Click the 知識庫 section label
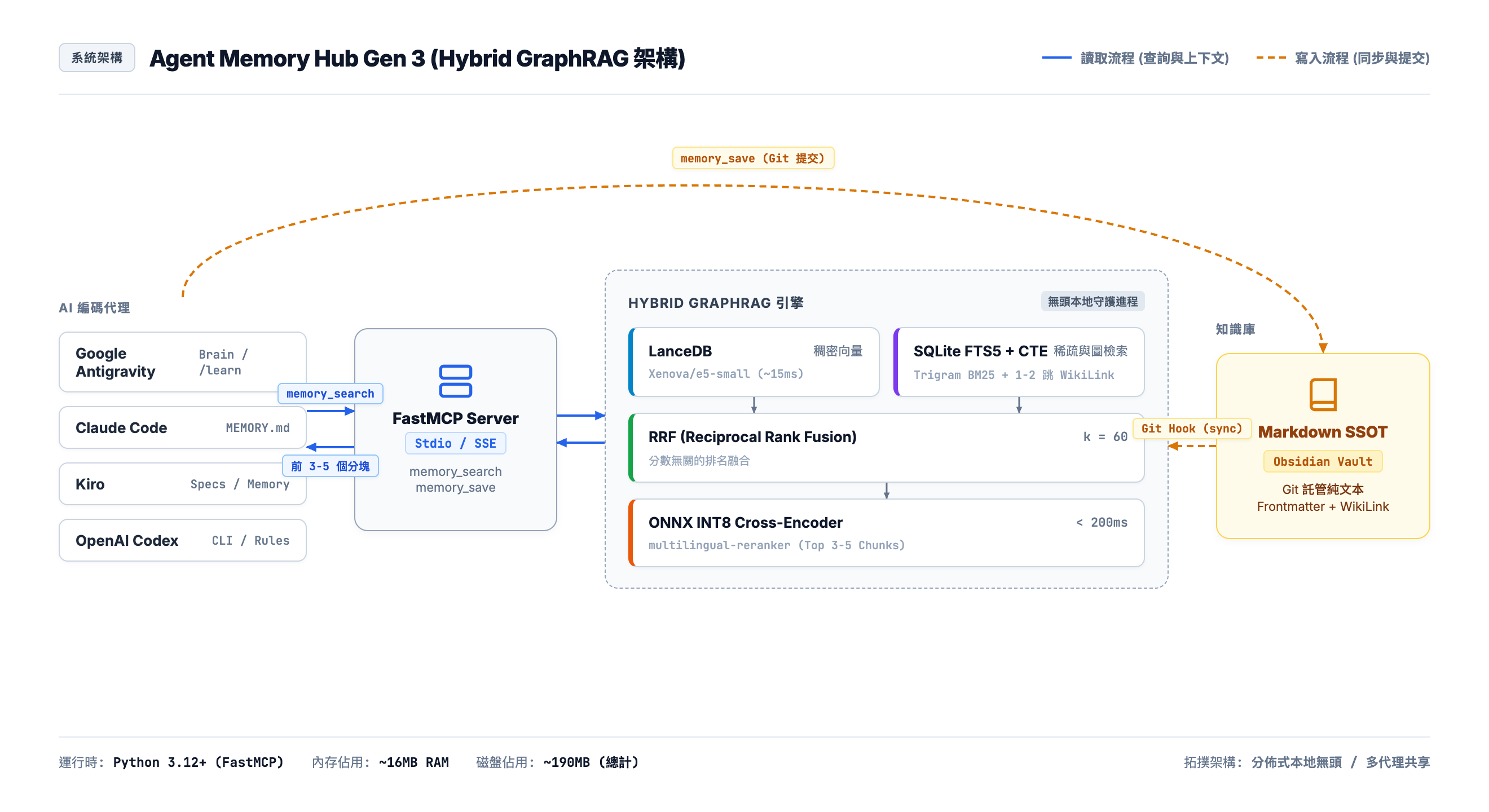The height and width of the screenshot is (812, 1489). [x=1235, y=329]
